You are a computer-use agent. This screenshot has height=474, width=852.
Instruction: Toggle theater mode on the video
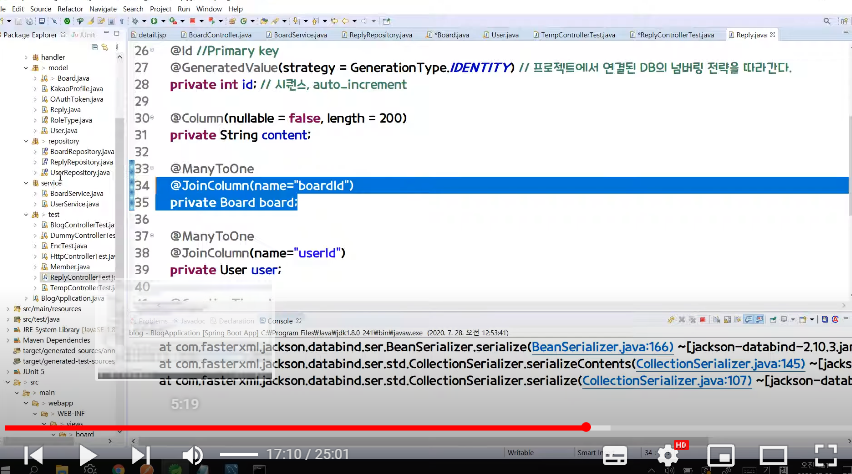click(x=773, y=456)
